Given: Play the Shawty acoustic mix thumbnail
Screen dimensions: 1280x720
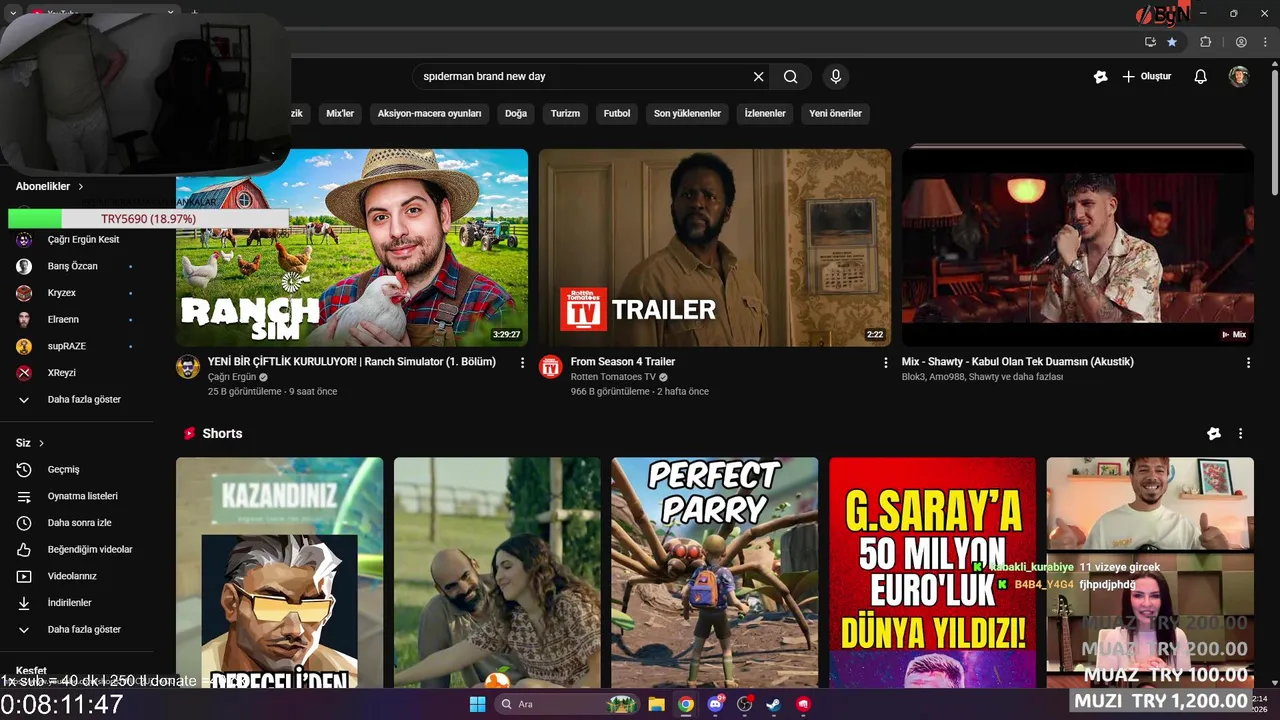Looking at the screenshot, I should pos(1078,248).
